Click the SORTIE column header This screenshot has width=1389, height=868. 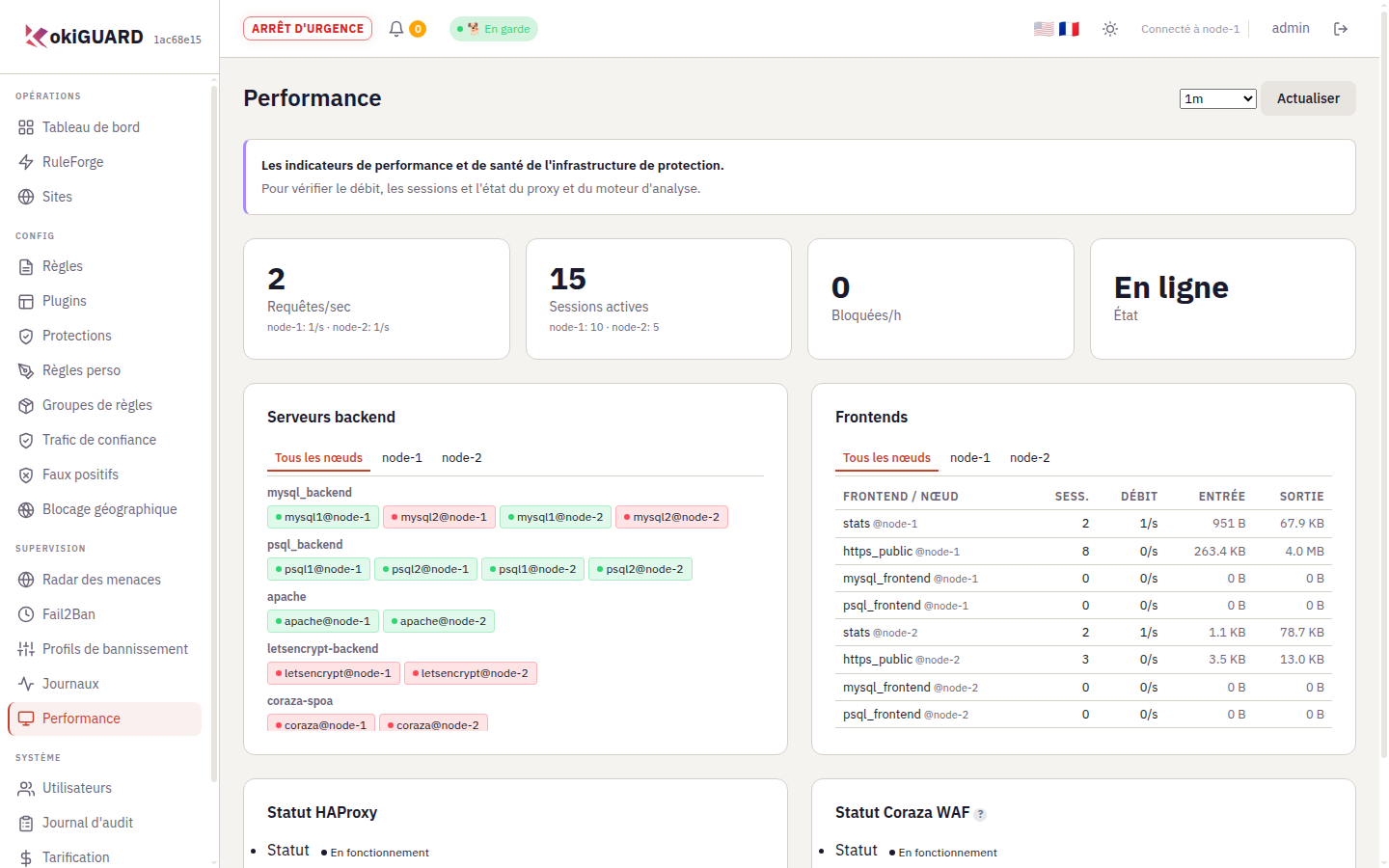click(1301, 497)
